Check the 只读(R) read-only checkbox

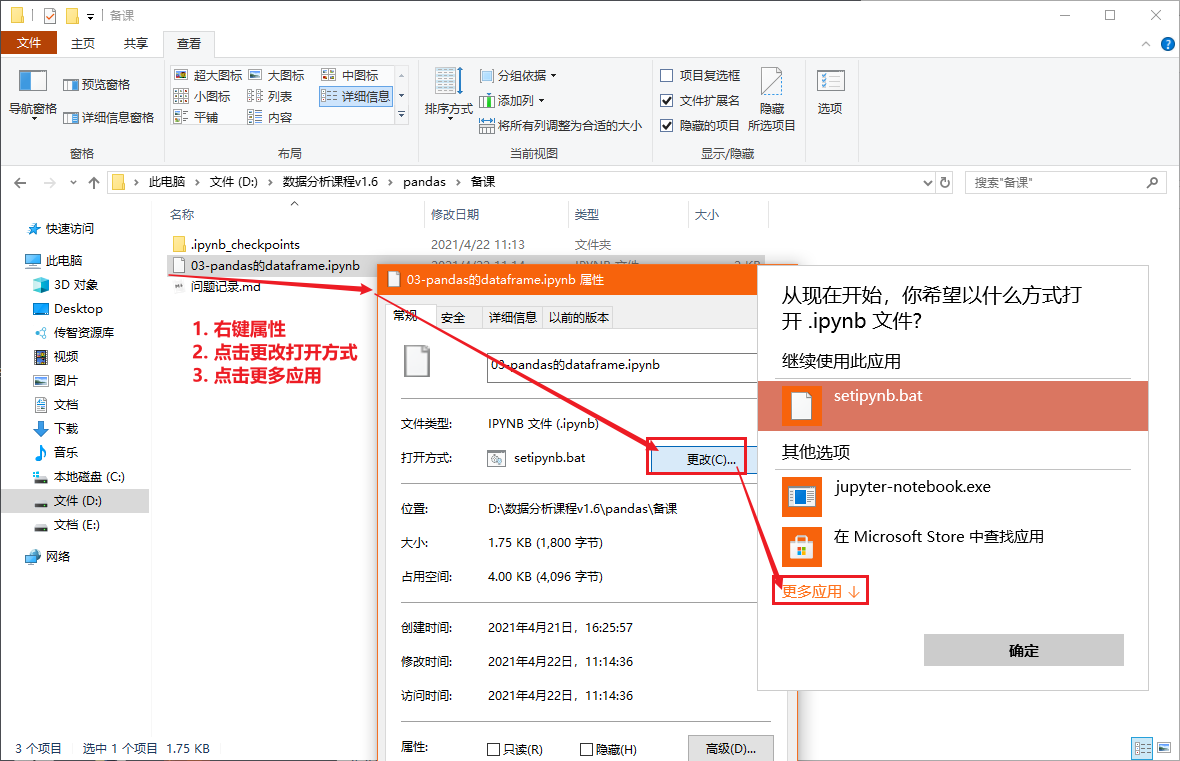[x=493, y=748]
